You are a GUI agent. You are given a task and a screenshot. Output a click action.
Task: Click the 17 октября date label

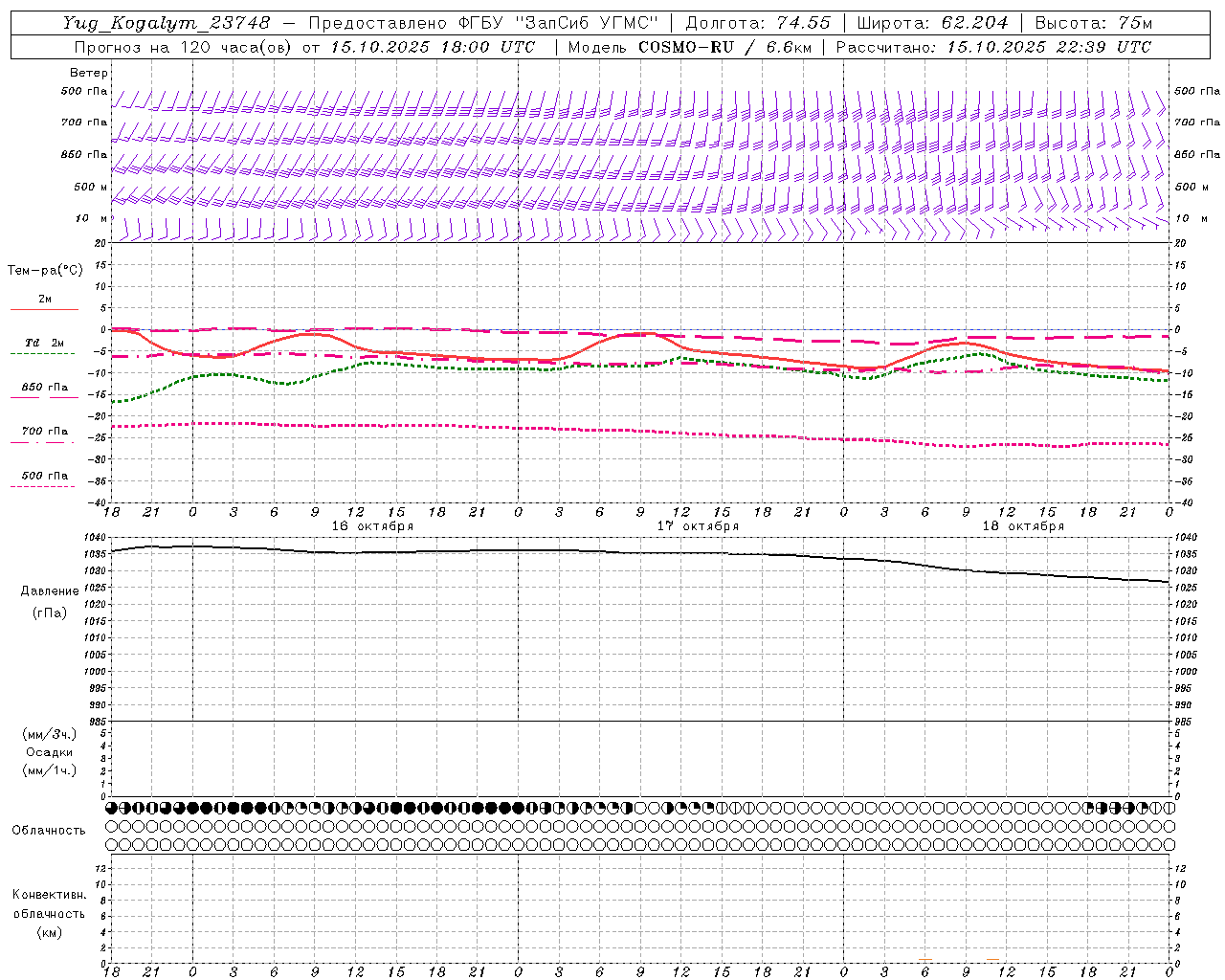[x=698, y=526]
